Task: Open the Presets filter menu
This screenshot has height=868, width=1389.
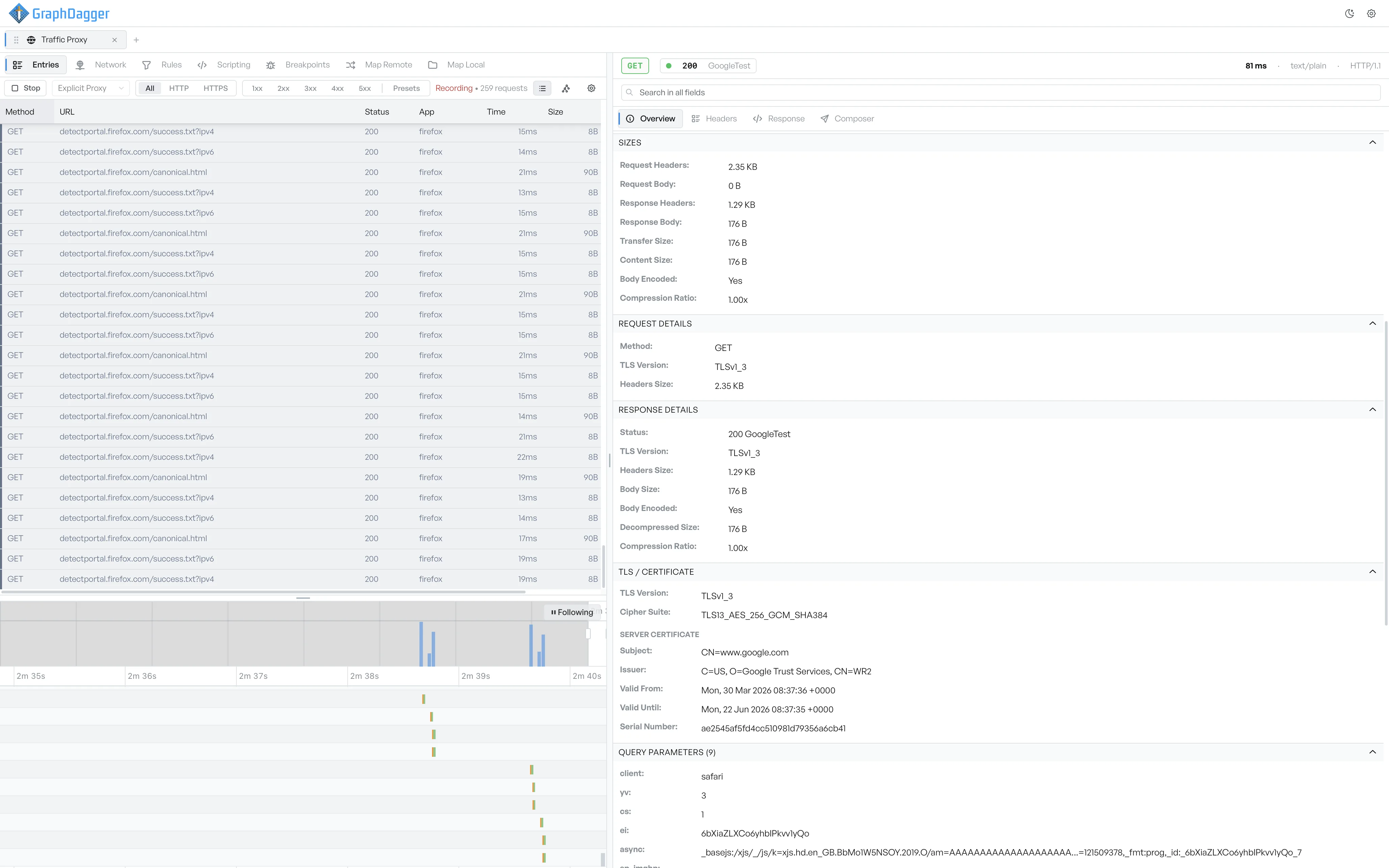Action: 406,88
